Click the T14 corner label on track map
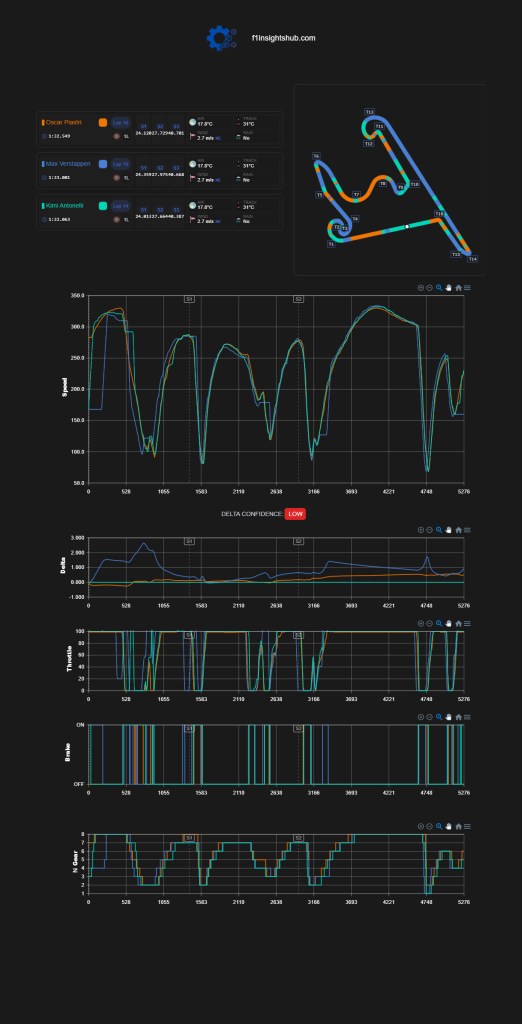This screenshot has width=522, height=1024. [472, 259]
